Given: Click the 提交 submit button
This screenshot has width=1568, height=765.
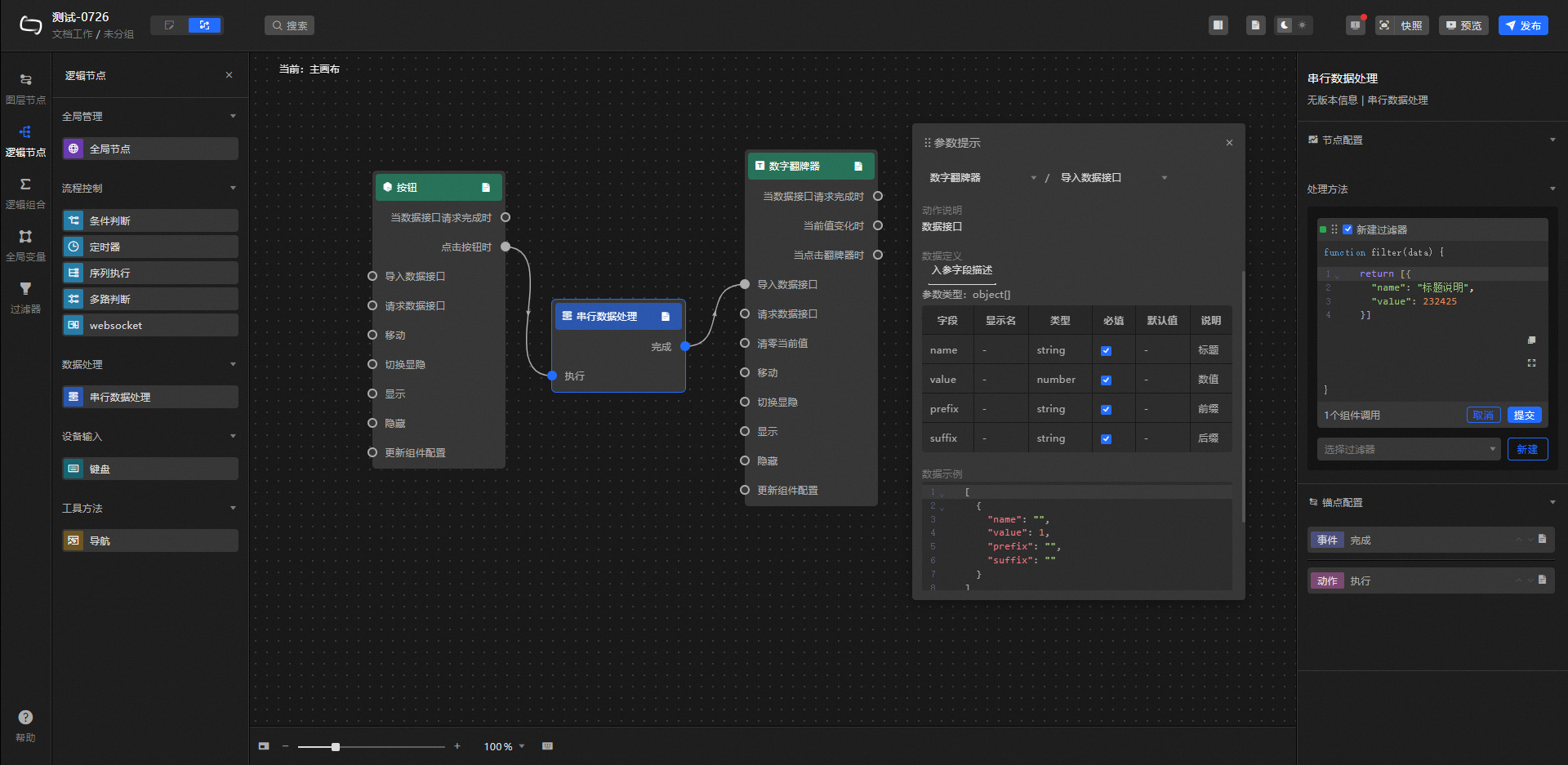Looking at the screenshot, I should [x=1524, y=415].
